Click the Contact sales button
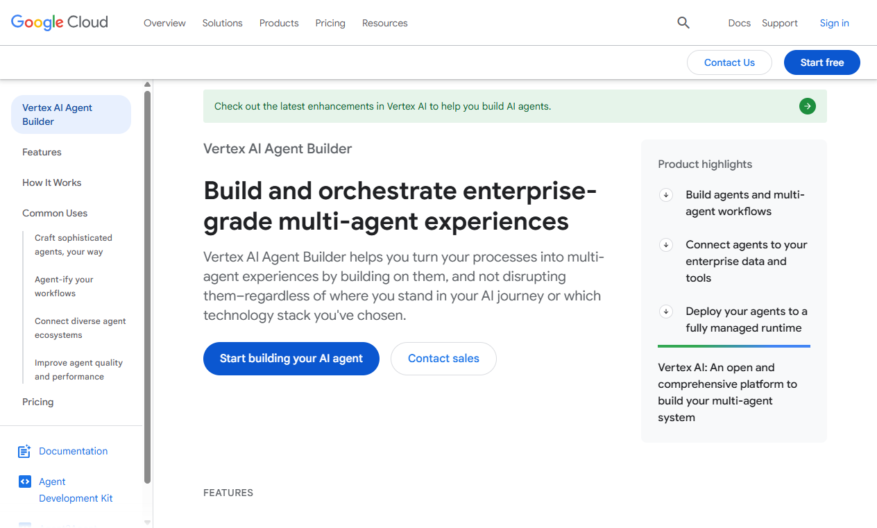 [x=443, y=359]
